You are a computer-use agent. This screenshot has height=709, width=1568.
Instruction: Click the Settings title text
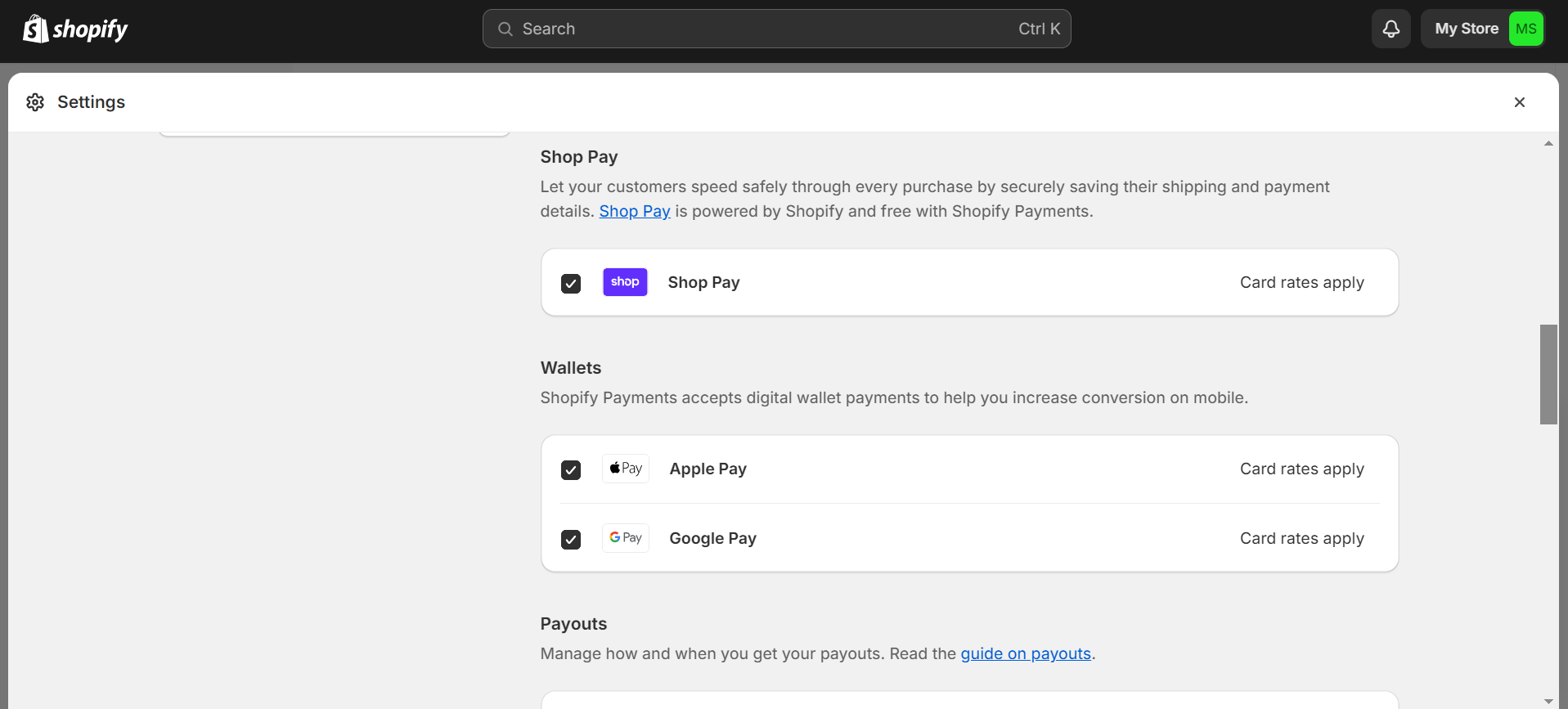click(x=91, y=102)
